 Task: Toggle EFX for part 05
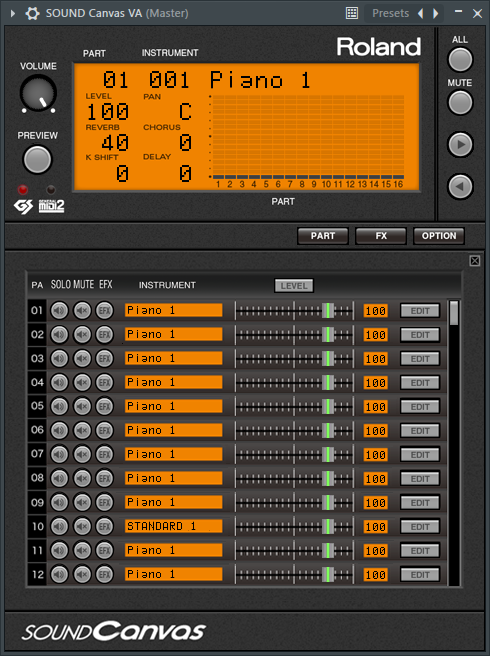pyautogui.click(x=104, y=406)
